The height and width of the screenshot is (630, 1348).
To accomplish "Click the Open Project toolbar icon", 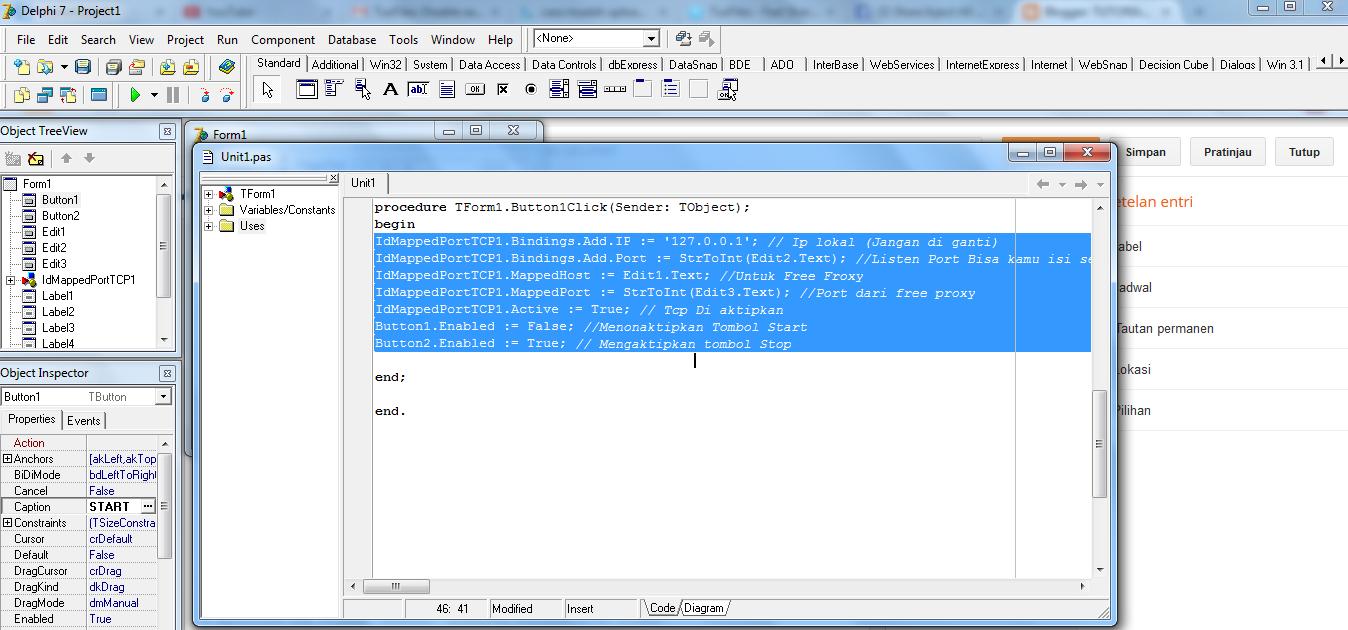I will [x=137, y=67].
